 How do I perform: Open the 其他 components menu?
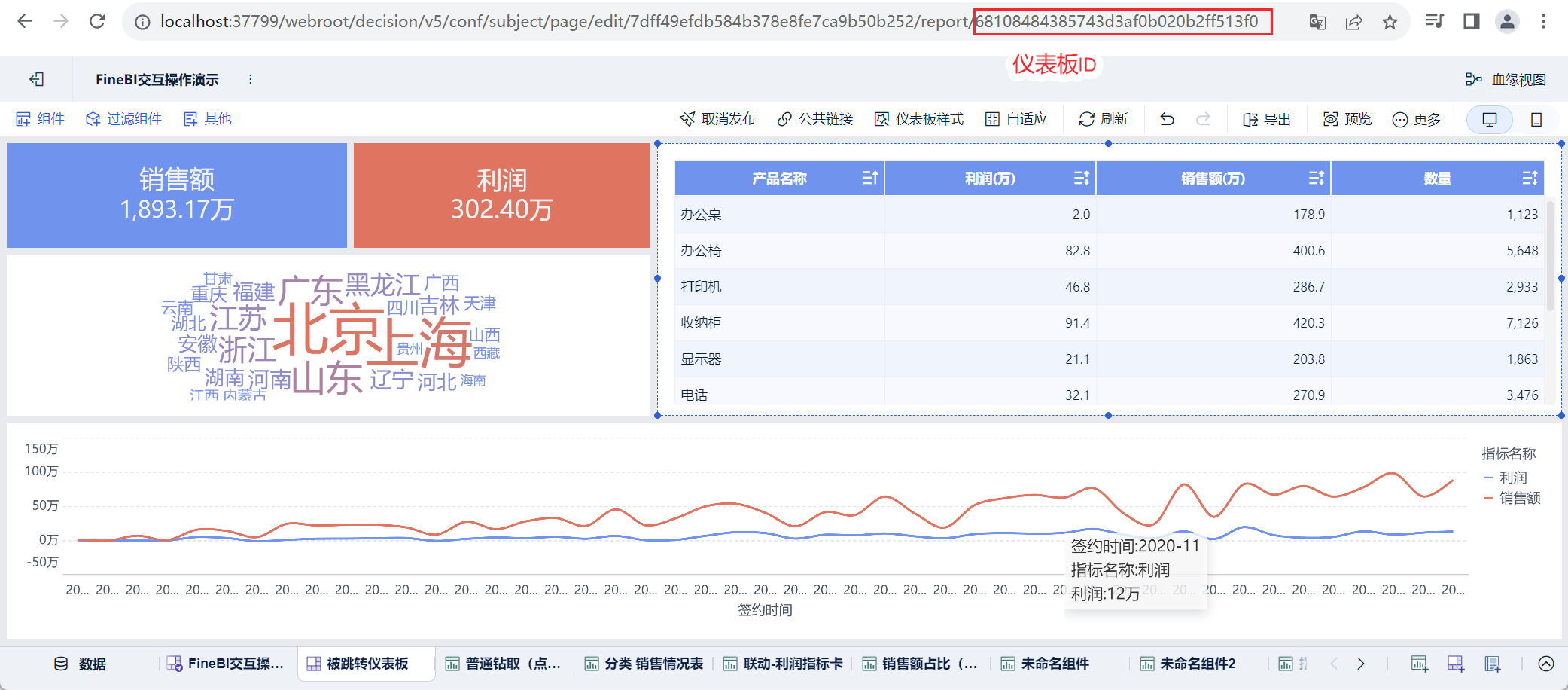[208, 119]
